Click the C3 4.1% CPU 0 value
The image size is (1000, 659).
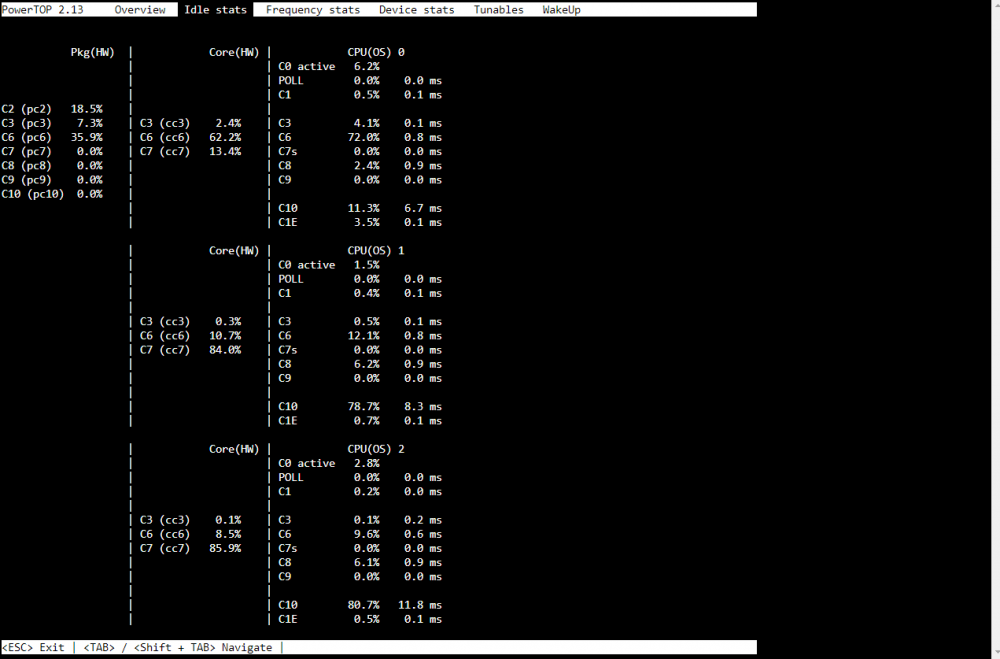(x=367, y=123)
